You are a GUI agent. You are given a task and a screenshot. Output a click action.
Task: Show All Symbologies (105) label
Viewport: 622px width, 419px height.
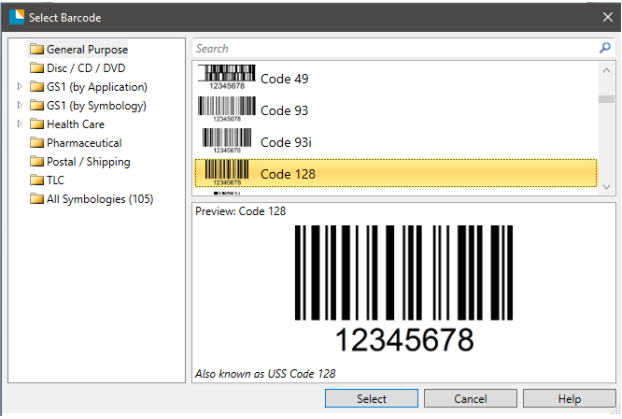tap(100, 199)
